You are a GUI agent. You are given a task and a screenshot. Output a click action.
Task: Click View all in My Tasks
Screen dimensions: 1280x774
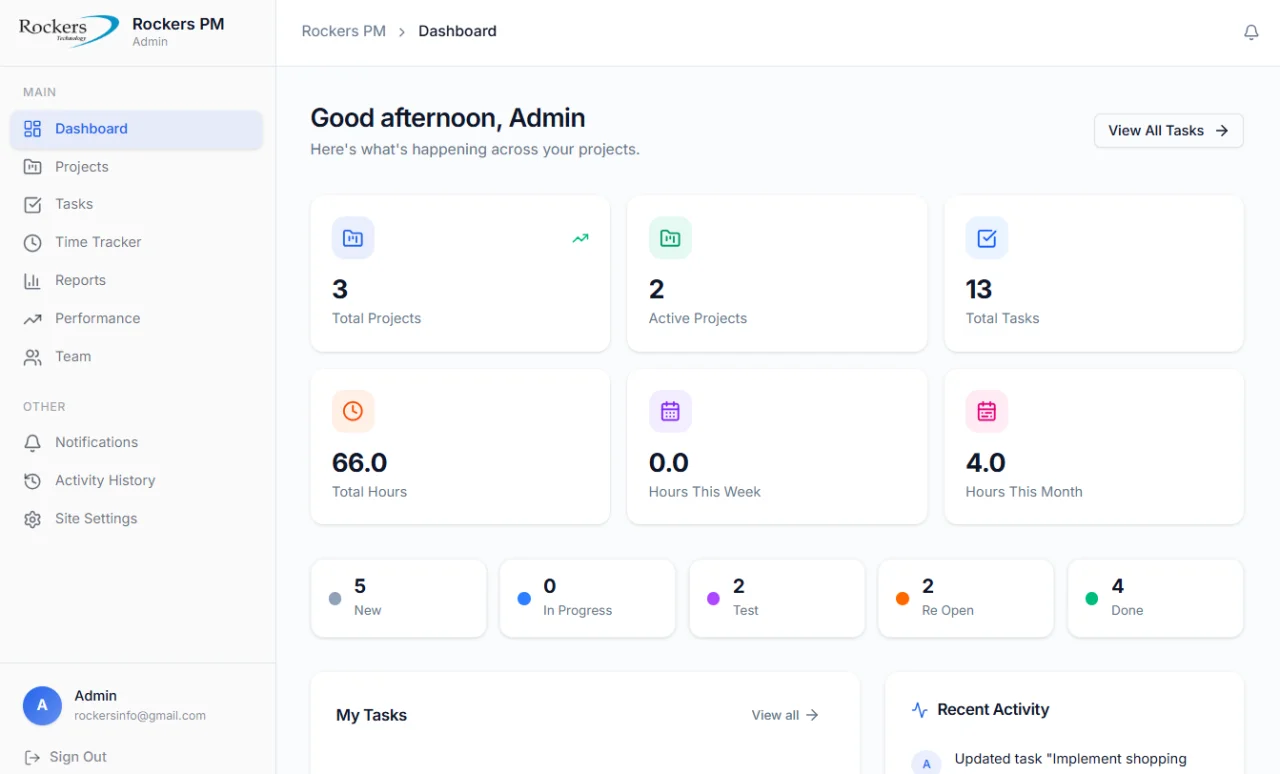click(785, 715)
